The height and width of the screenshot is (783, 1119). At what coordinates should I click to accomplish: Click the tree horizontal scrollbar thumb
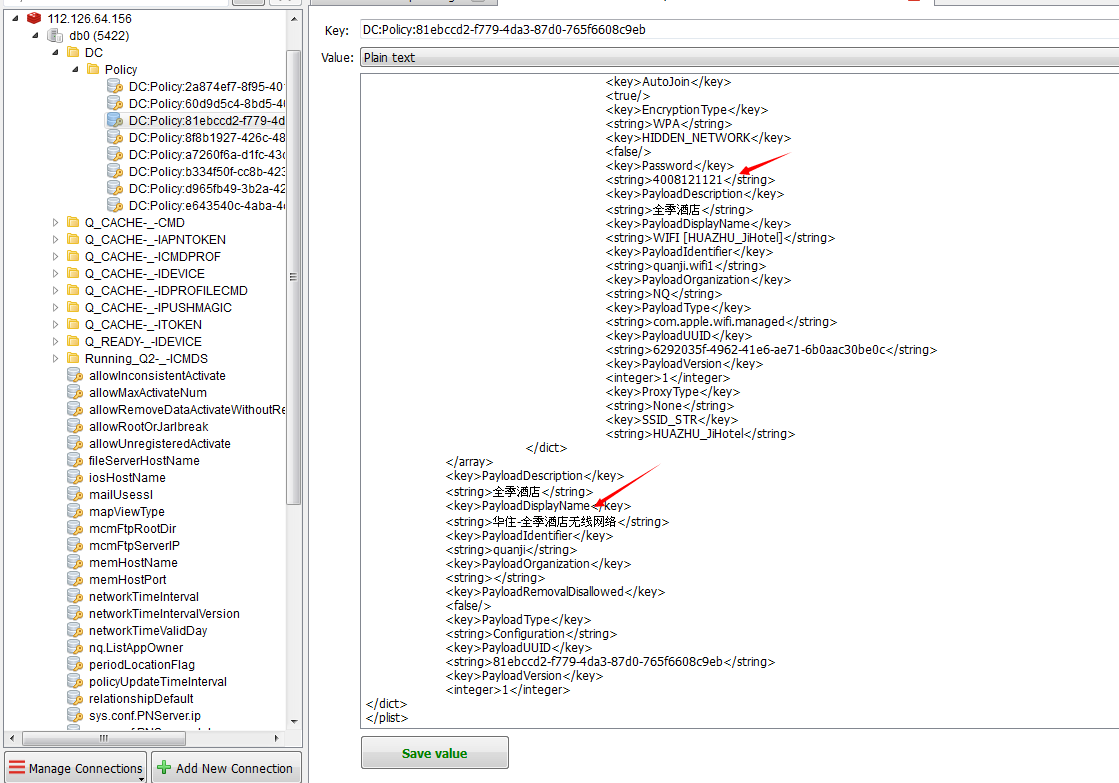tap(103, 738)
